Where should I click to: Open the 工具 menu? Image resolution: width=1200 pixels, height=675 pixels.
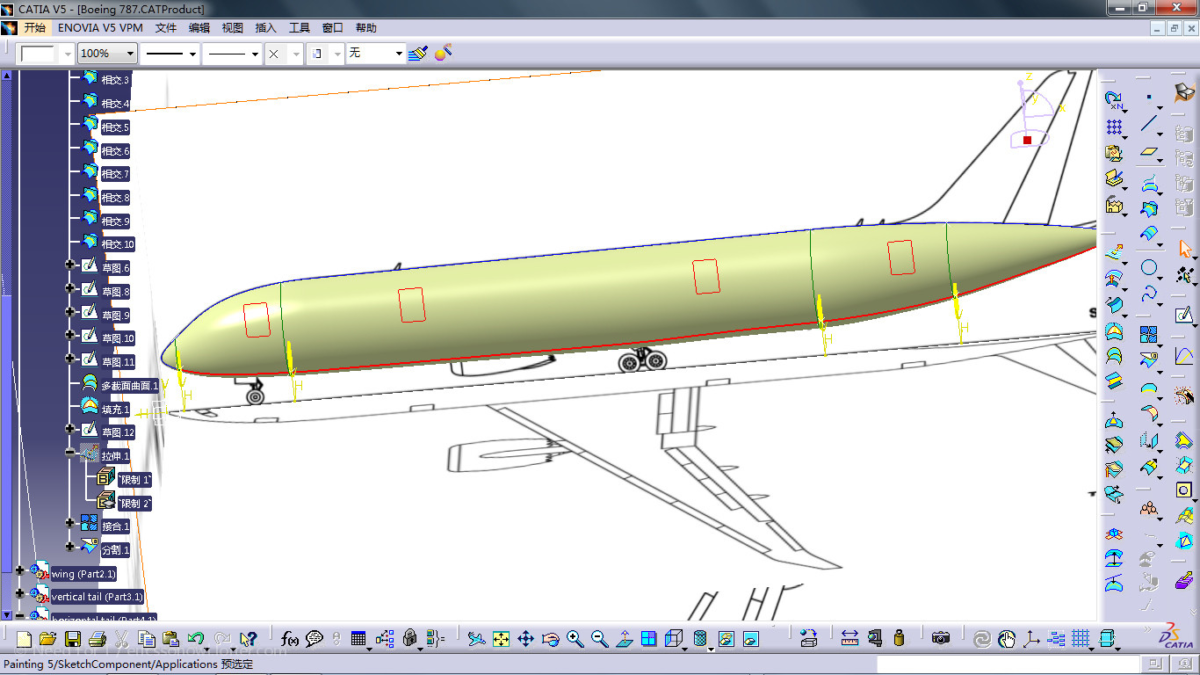coord(299,28)
